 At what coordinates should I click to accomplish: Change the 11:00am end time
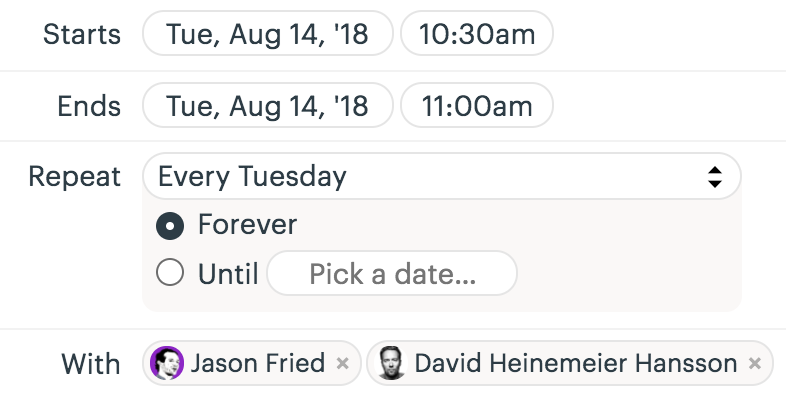click(477, 105)
